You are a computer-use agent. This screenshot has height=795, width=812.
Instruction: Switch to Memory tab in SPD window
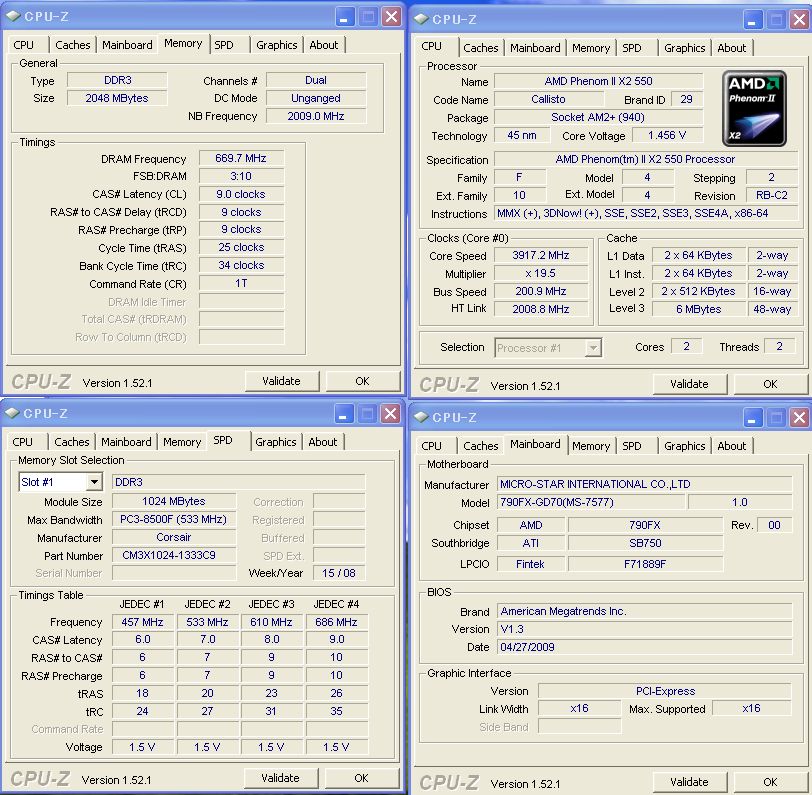coord(182,442)
